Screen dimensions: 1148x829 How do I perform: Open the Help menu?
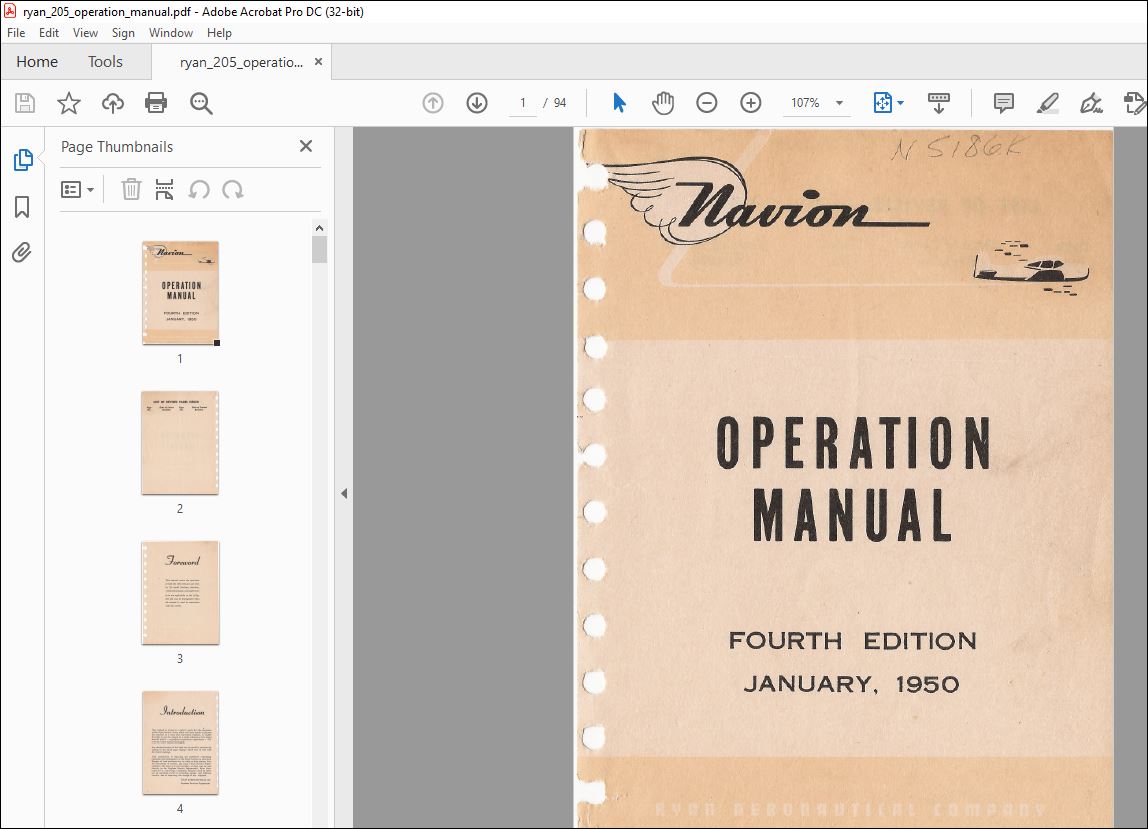pyautogui.click(x=219, y=33)
